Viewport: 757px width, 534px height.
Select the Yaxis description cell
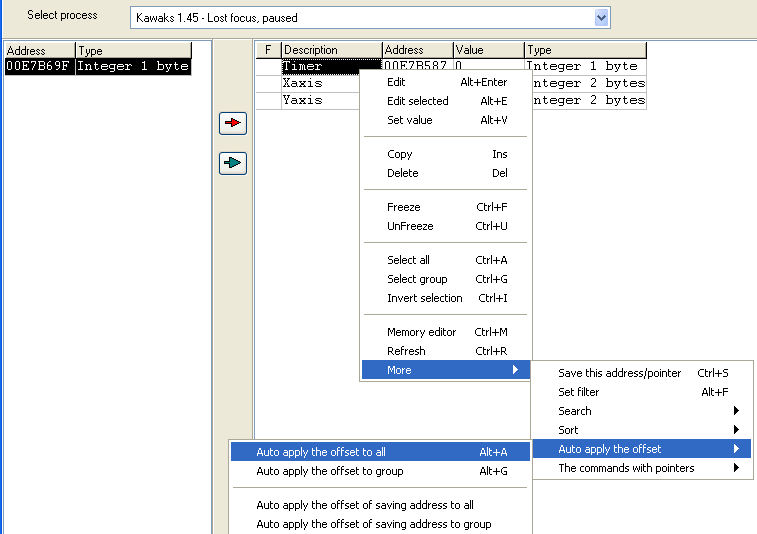(321, 100)
